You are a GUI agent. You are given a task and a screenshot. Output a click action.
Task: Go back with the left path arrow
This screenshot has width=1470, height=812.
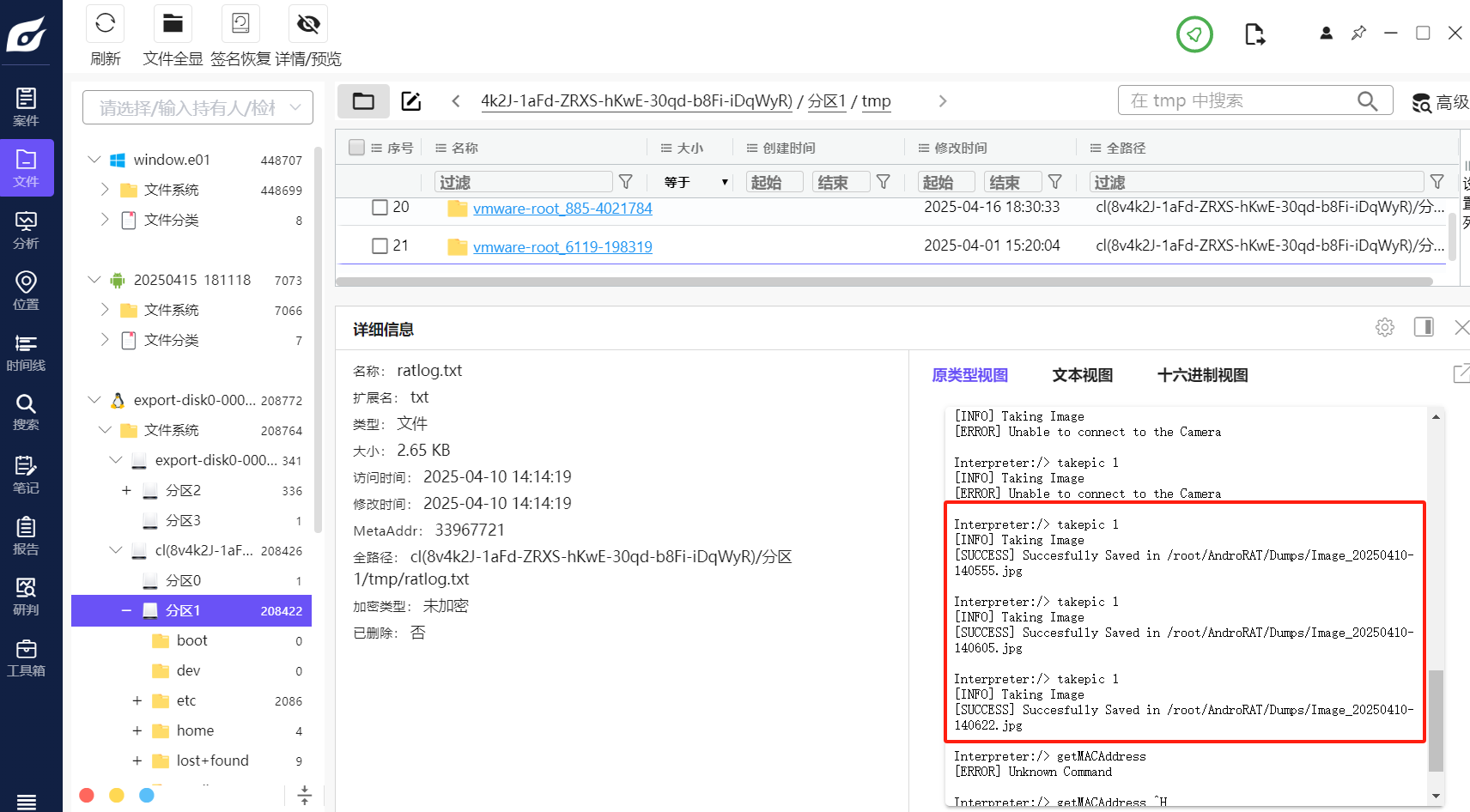pos(456,101)
